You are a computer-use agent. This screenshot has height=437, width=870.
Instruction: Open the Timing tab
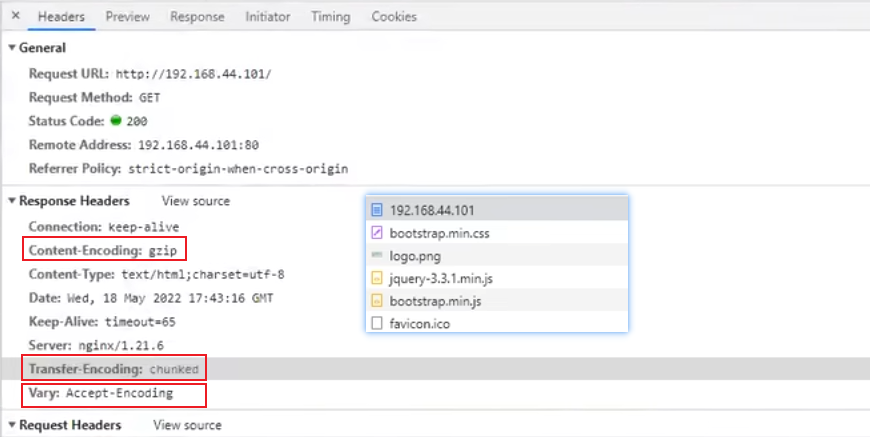(x=330, y=17)
